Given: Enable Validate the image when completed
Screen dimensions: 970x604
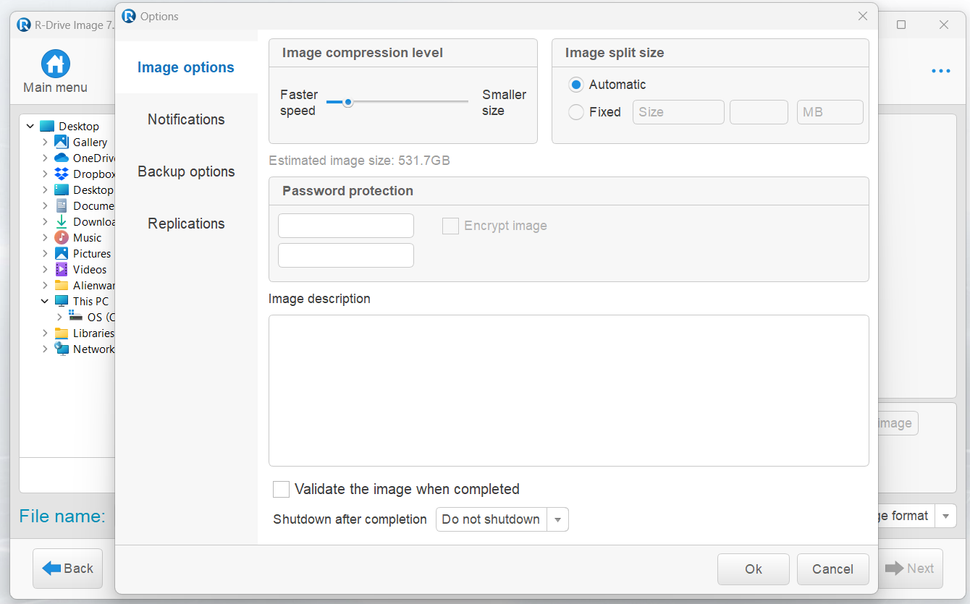Looking at the screenshot, I should pyautogui.click(x=282, y=489).
